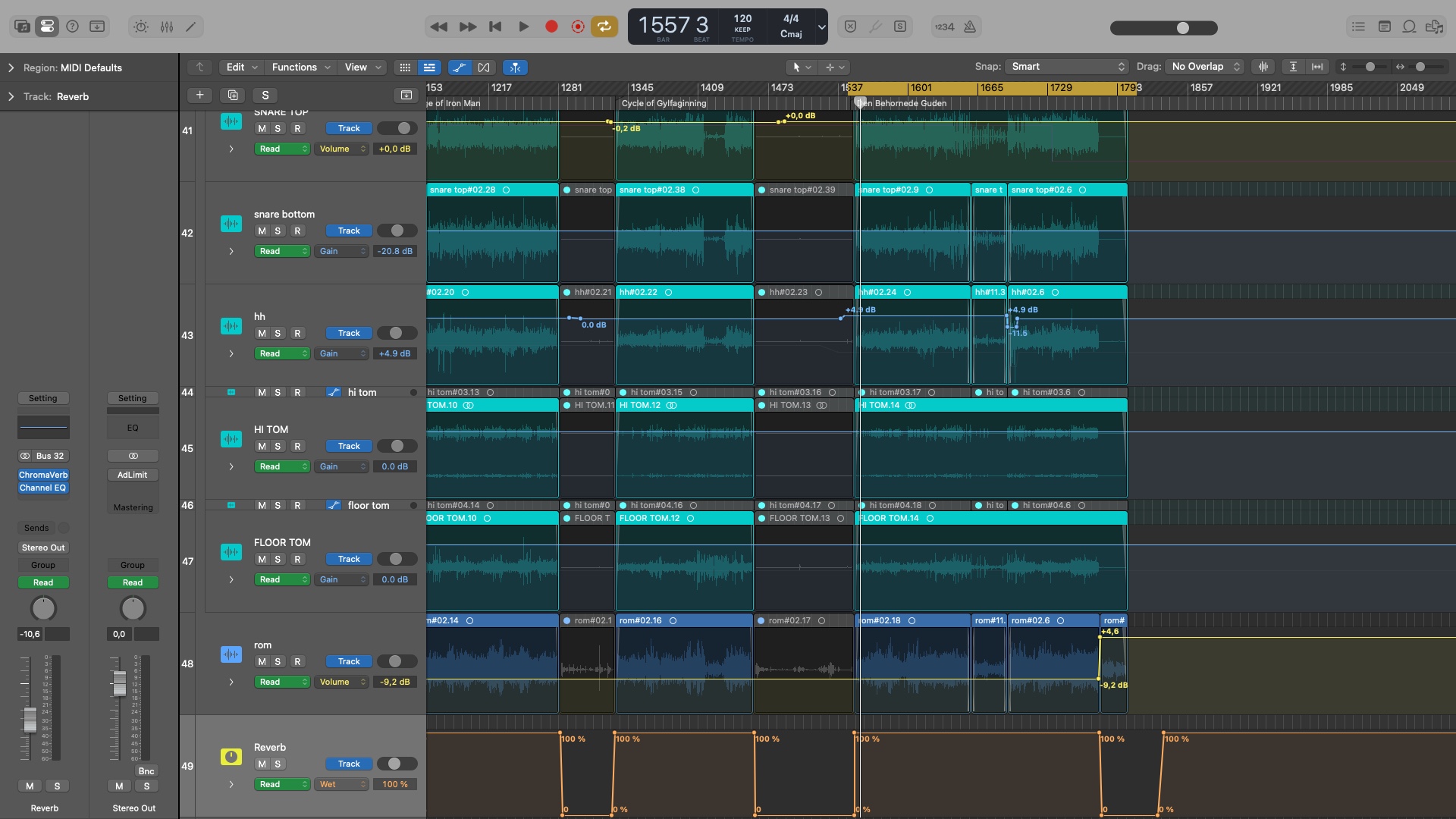Expand the Region MIDI Defaults inspector
The height and width of the screenshot is (819, 1456).
(11, 67)
